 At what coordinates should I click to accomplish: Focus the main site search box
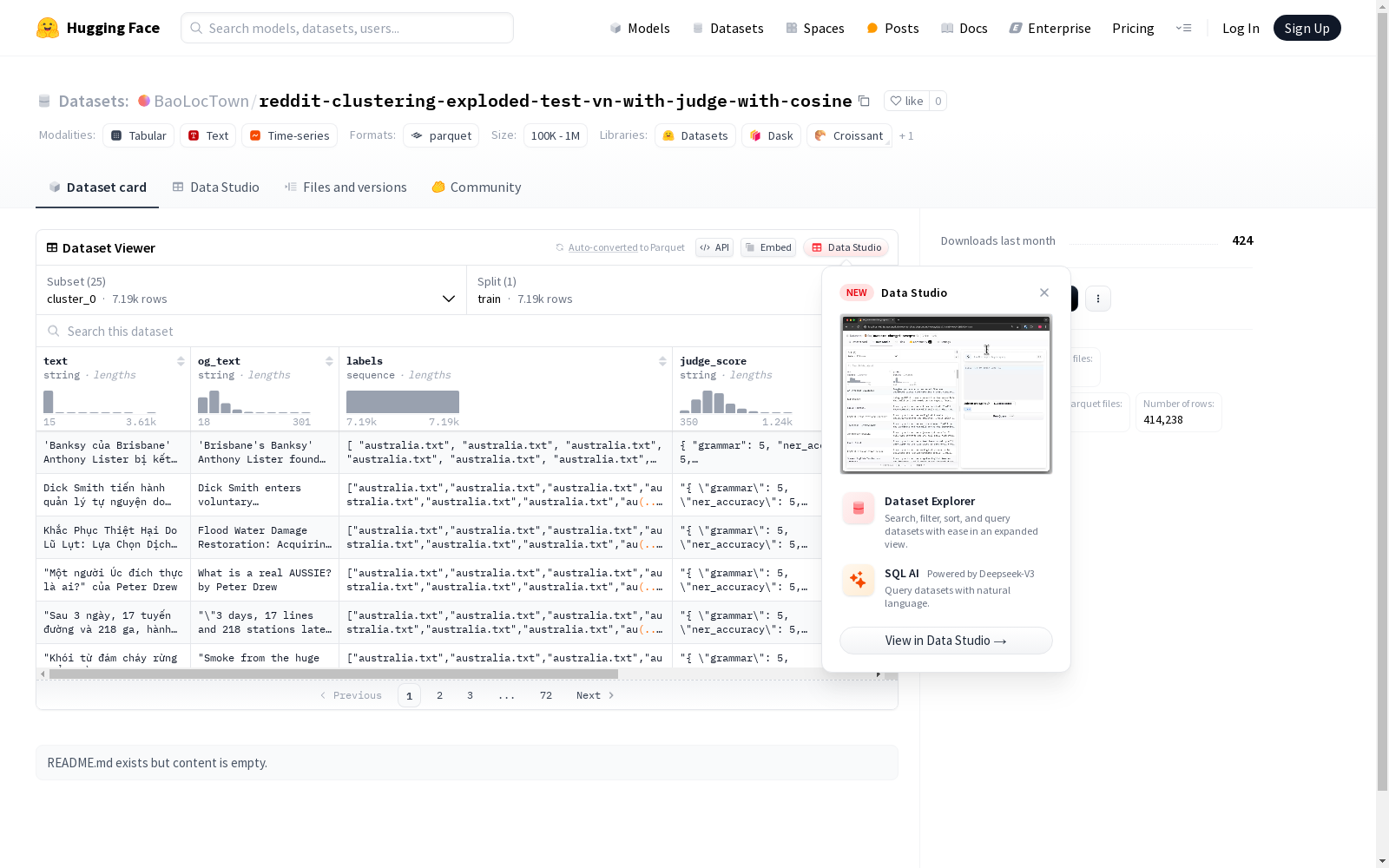pos(347,28)
